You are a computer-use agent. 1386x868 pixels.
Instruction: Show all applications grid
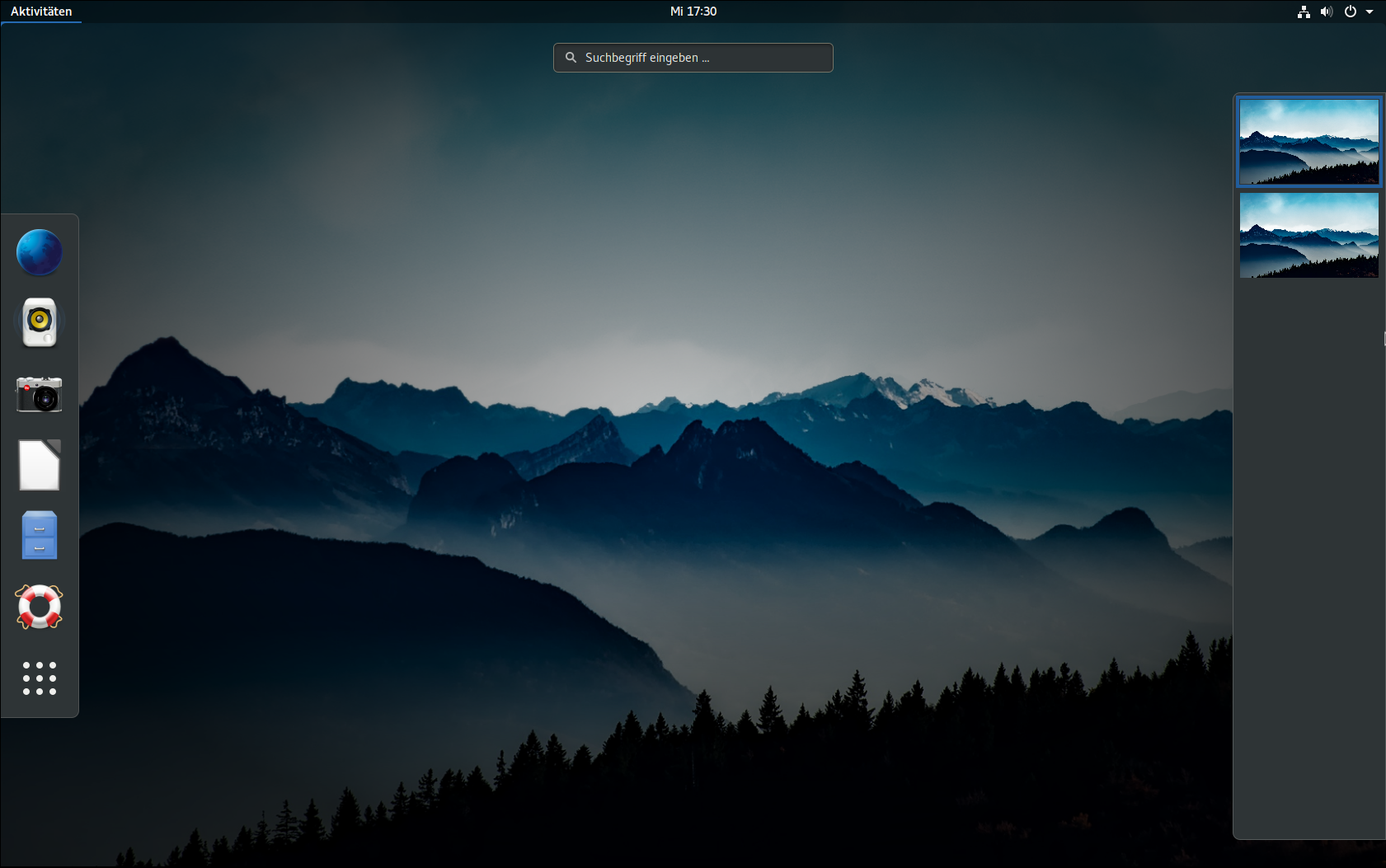point(40,678)
